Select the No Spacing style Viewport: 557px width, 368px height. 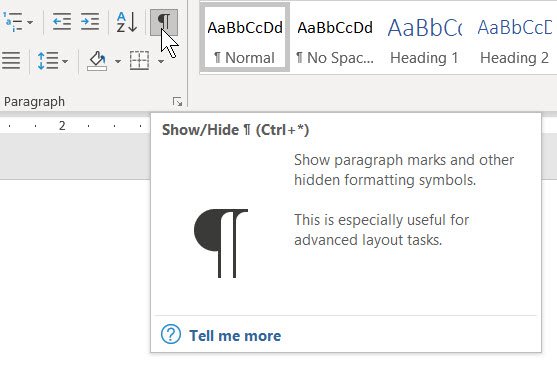tap(335, 38)
